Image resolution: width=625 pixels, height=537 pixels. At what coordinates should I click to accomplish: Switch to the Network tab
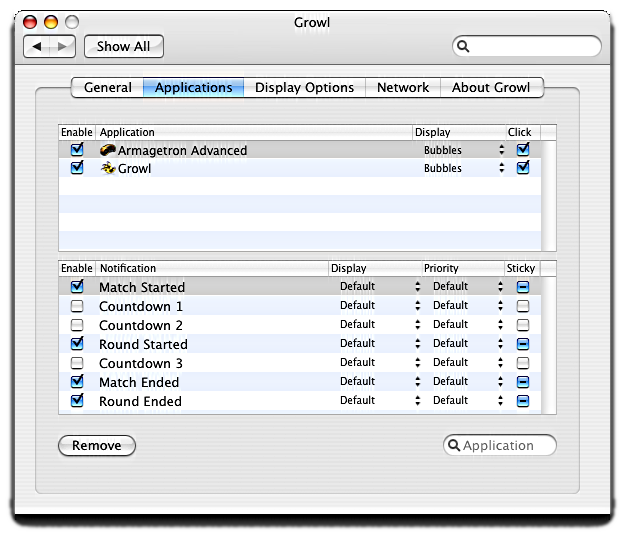(x=403, y=87)
